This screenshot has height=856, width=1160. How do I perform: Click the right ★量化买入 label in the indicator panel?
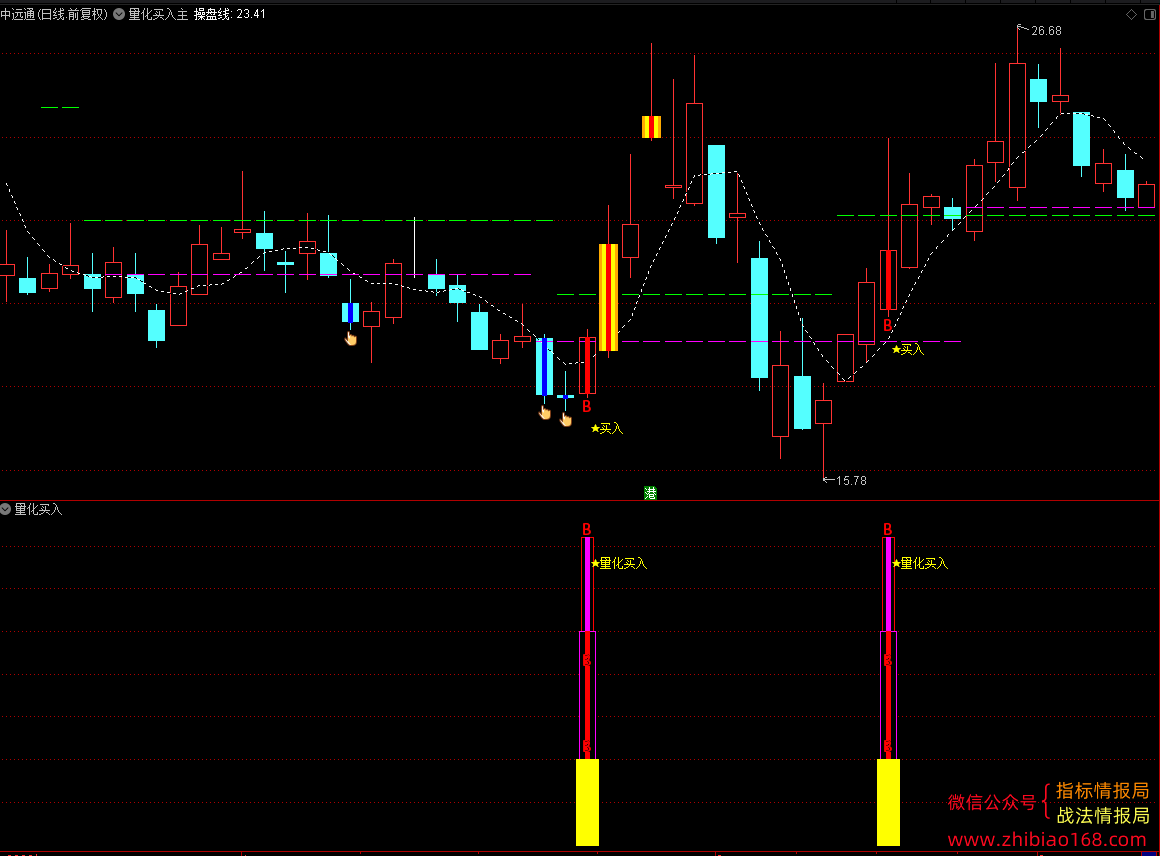click(920, 564)
